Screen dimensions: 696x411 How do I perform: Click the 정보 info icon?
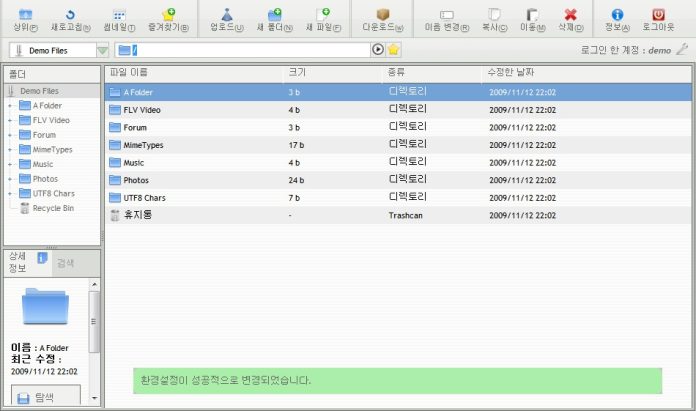pos(617,15)
